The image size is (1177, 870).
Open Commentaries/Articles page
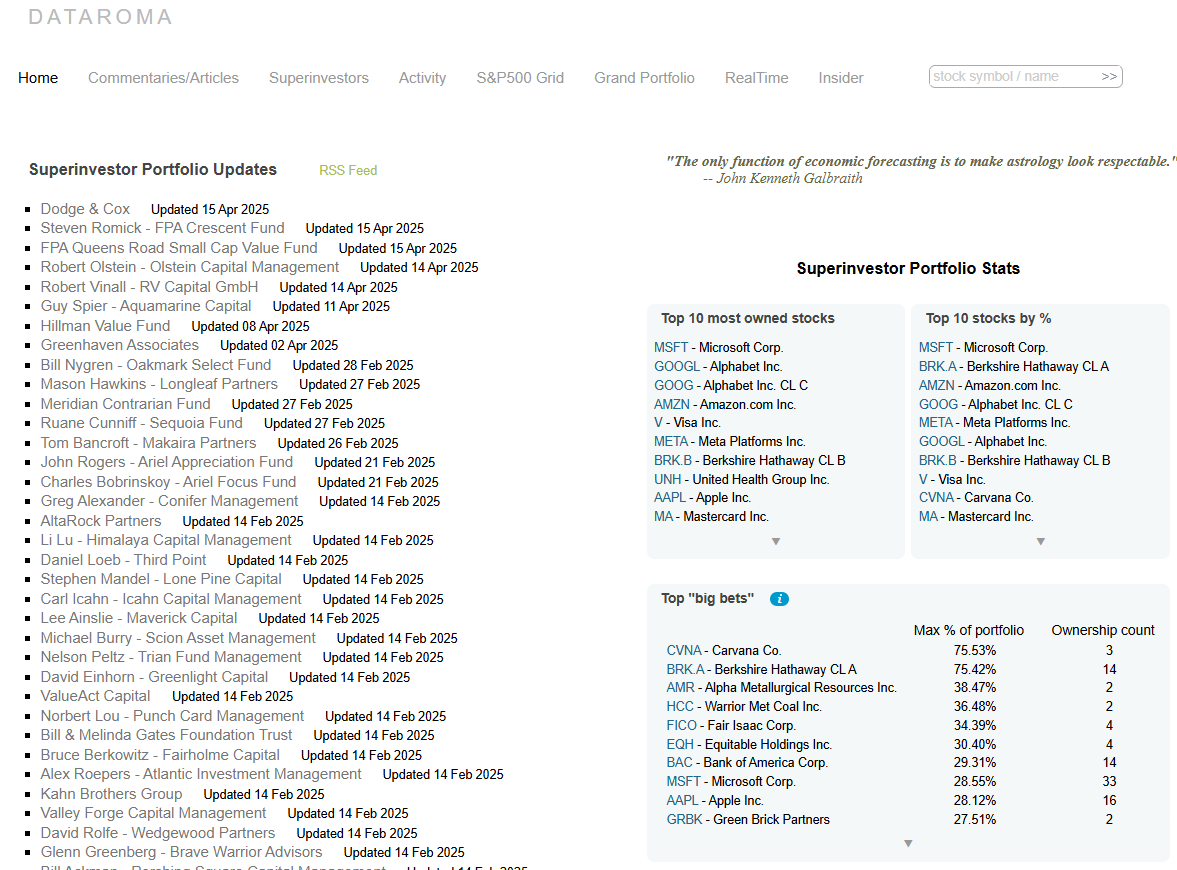(x=163, y=78)
